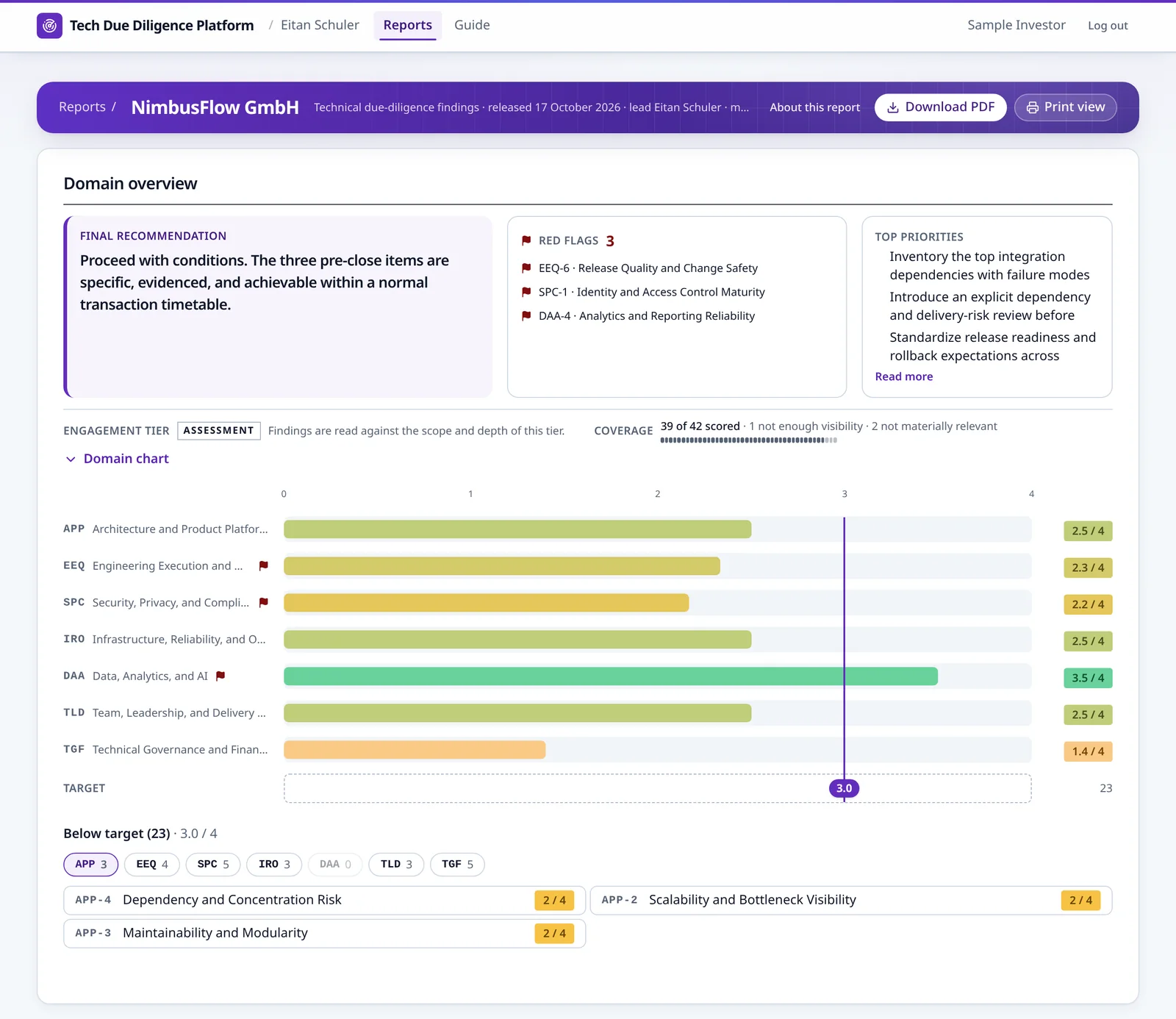This screenshot has width=1176, height=1019.
Task: Click the coverage progress bar
Action: pyautogui.click(x=748, y=440)
